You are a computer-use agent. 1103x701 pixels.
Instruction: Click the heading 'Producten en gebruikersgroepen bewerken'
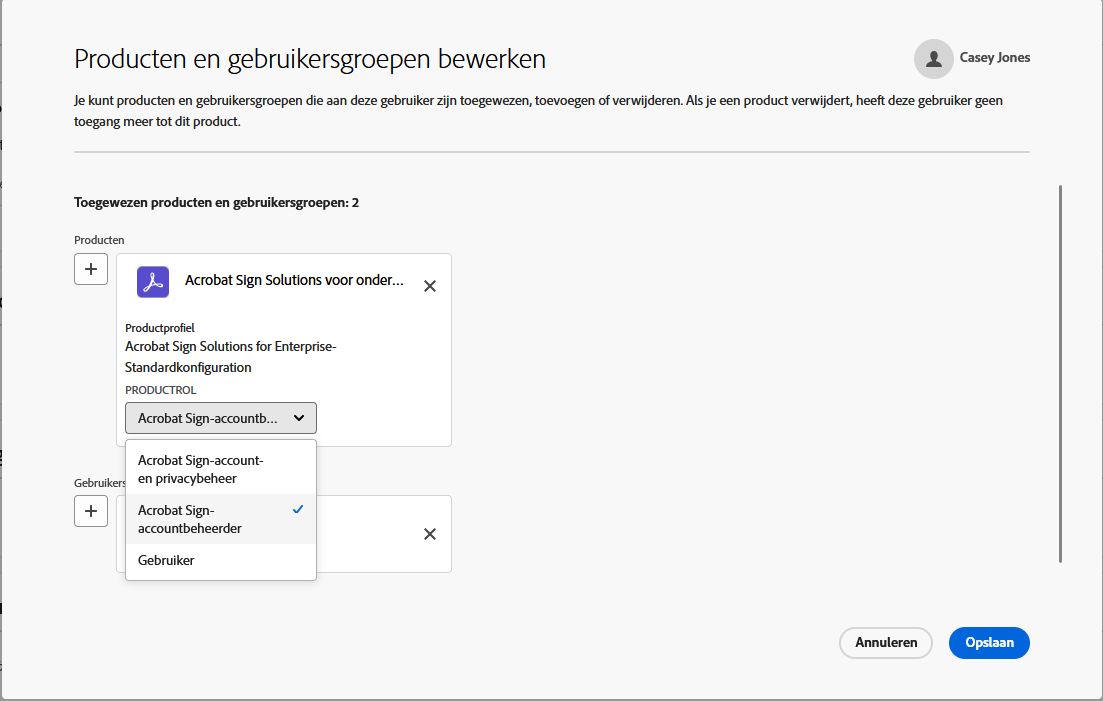tap(308, 59)
